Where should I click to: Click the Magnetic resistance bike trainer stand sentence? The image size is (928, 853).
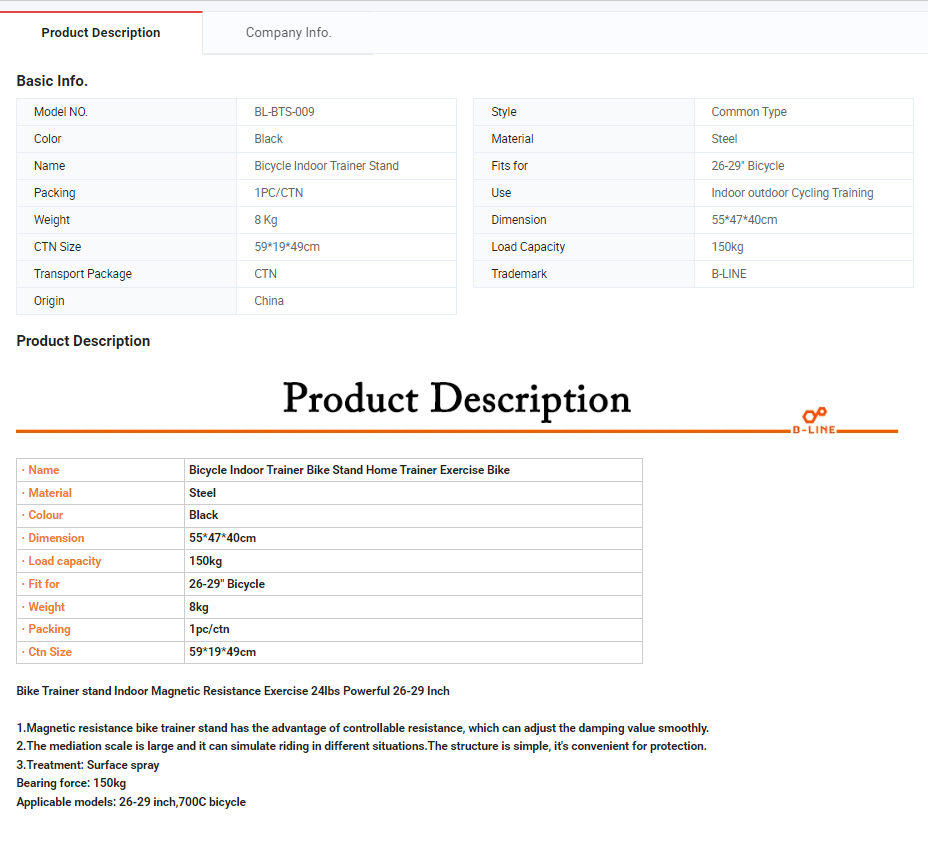pyautogui.click(x=363, y=728)
